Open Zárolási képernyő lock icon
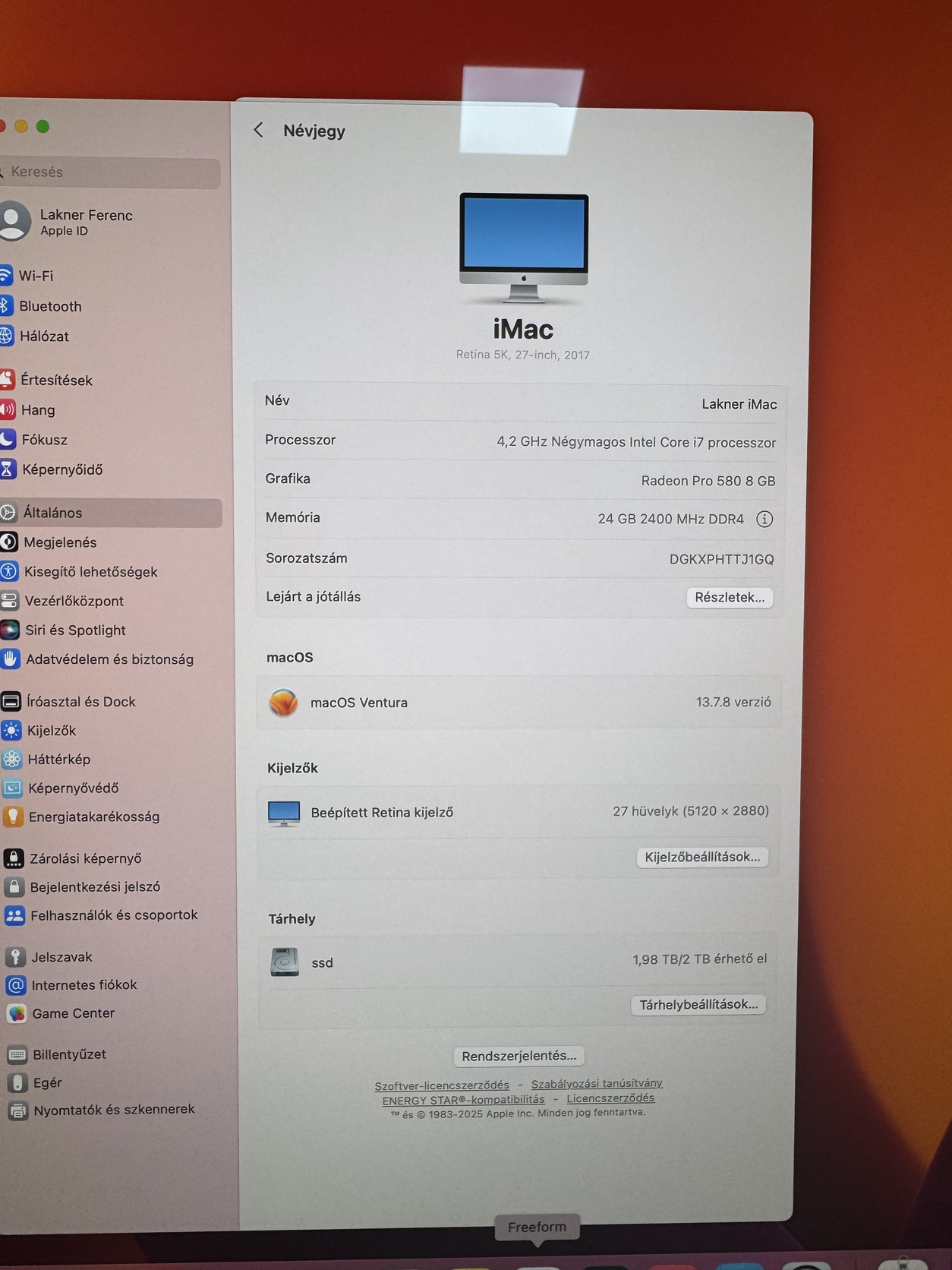The height and width of the screenshot is (1270, 952). click(x=14, y=858)
